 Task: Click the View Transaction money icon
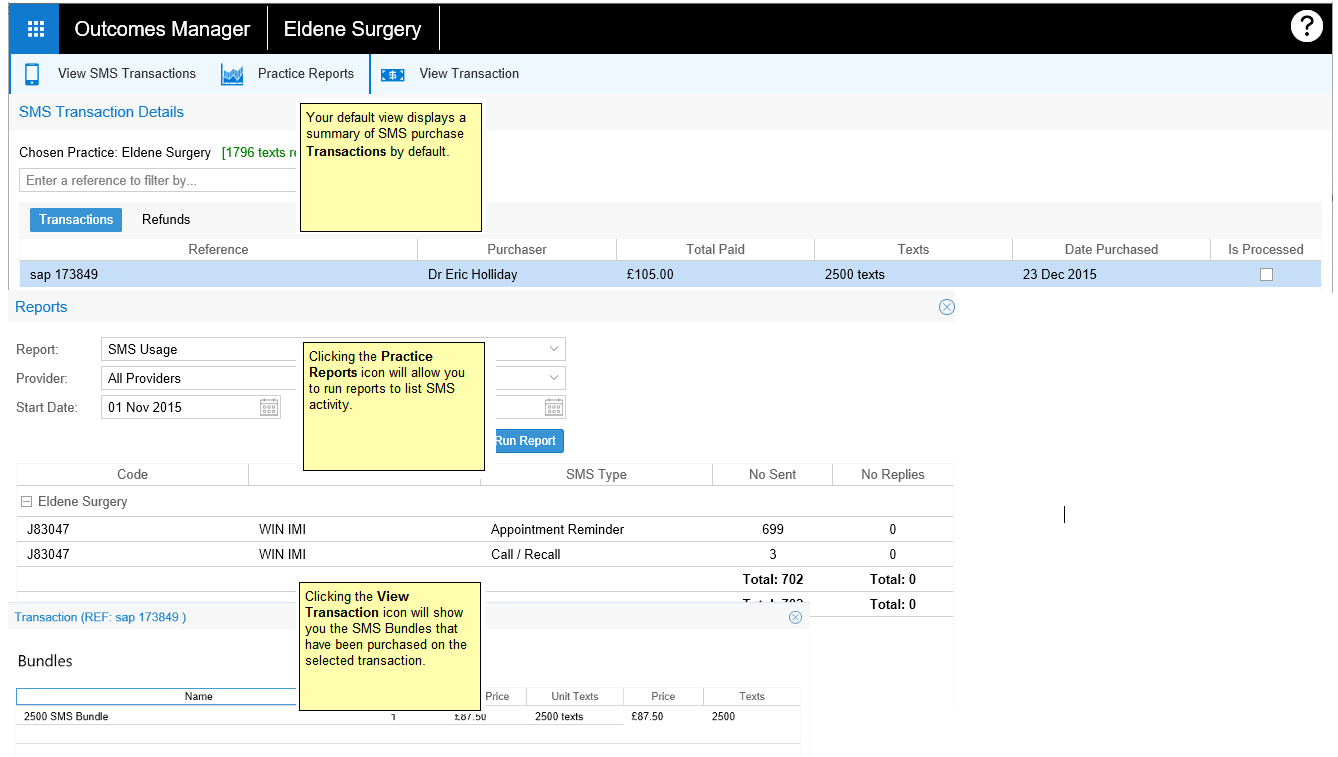(392, 75)
